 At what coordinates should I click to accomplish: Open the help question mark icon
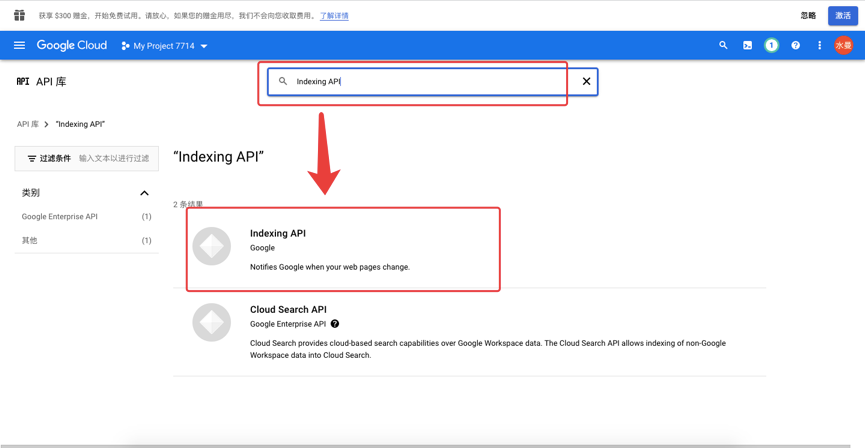tap(795, 45)
